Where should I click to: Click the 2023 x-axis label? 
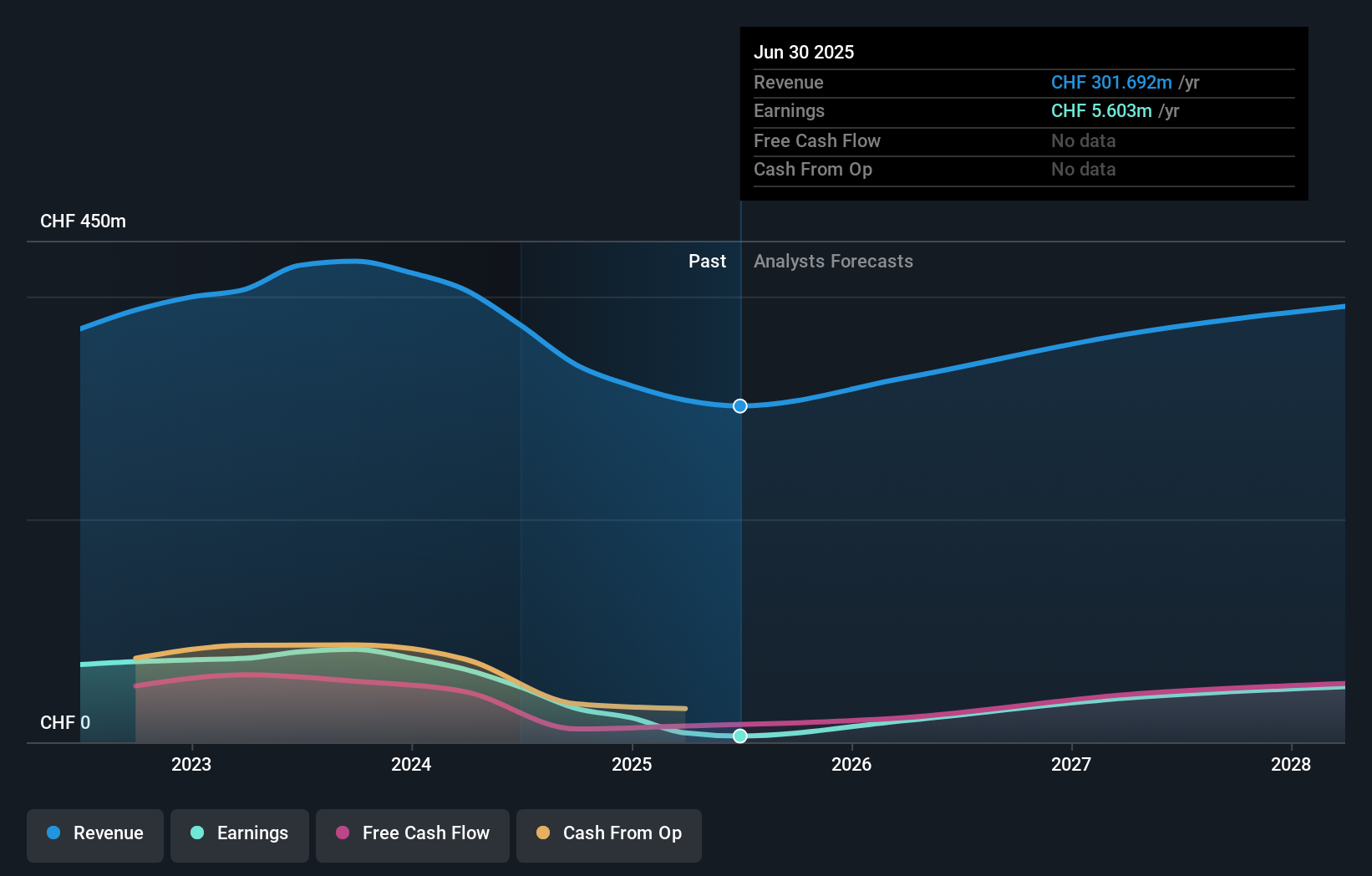point(191,764)
